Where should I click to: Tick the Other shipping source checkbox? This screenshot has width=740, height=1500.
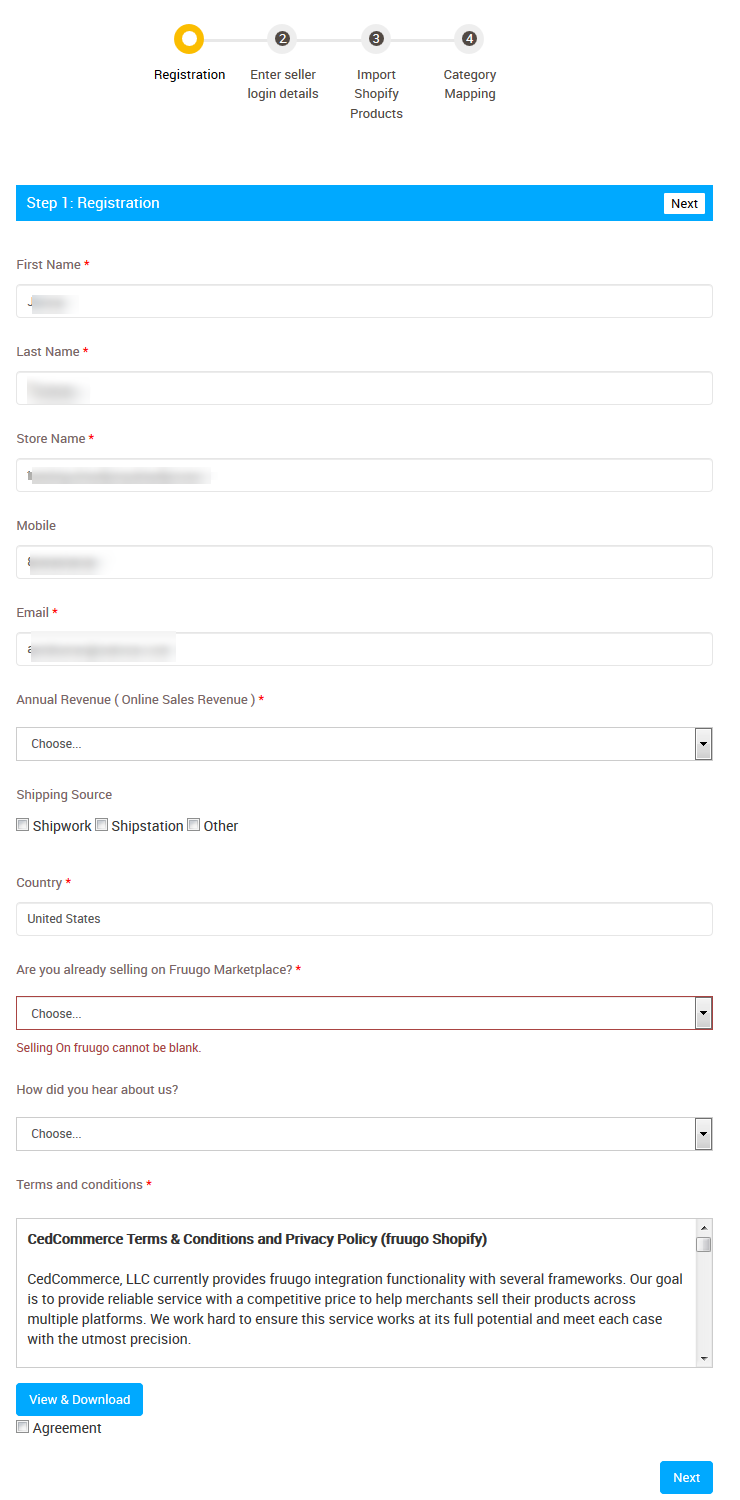coord(194,825)
